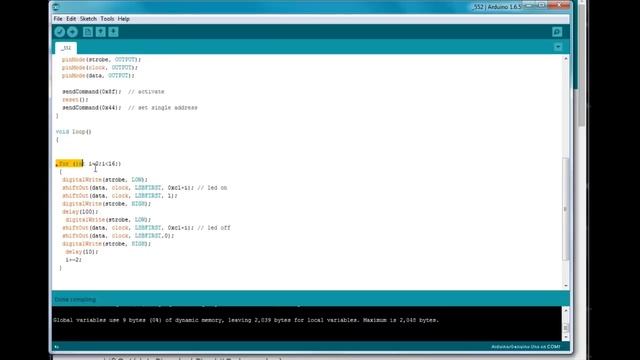Screen dimensions: 640x360
Task: Expand the tab options dropdown arrow
Action: click(558, 47)
